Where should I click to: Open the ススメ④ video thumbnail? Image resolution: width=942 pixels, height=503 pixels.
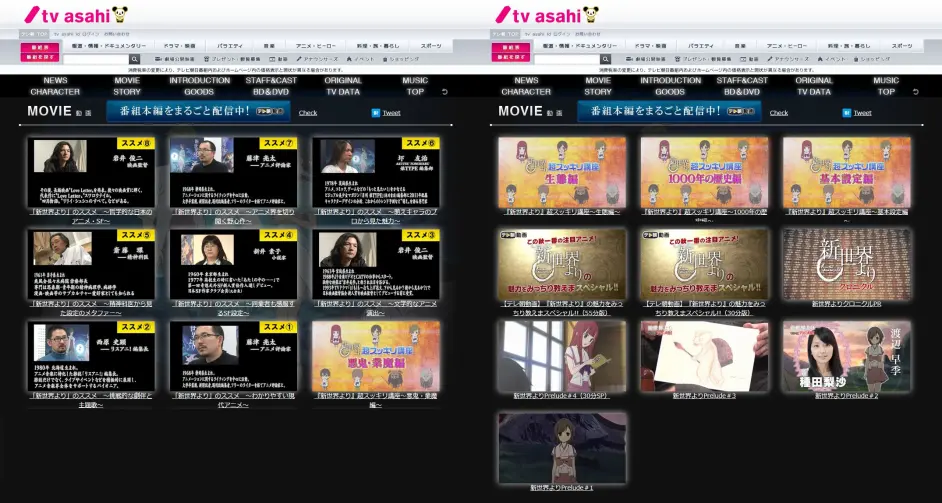pyautogui.click(x=233, y=264)
